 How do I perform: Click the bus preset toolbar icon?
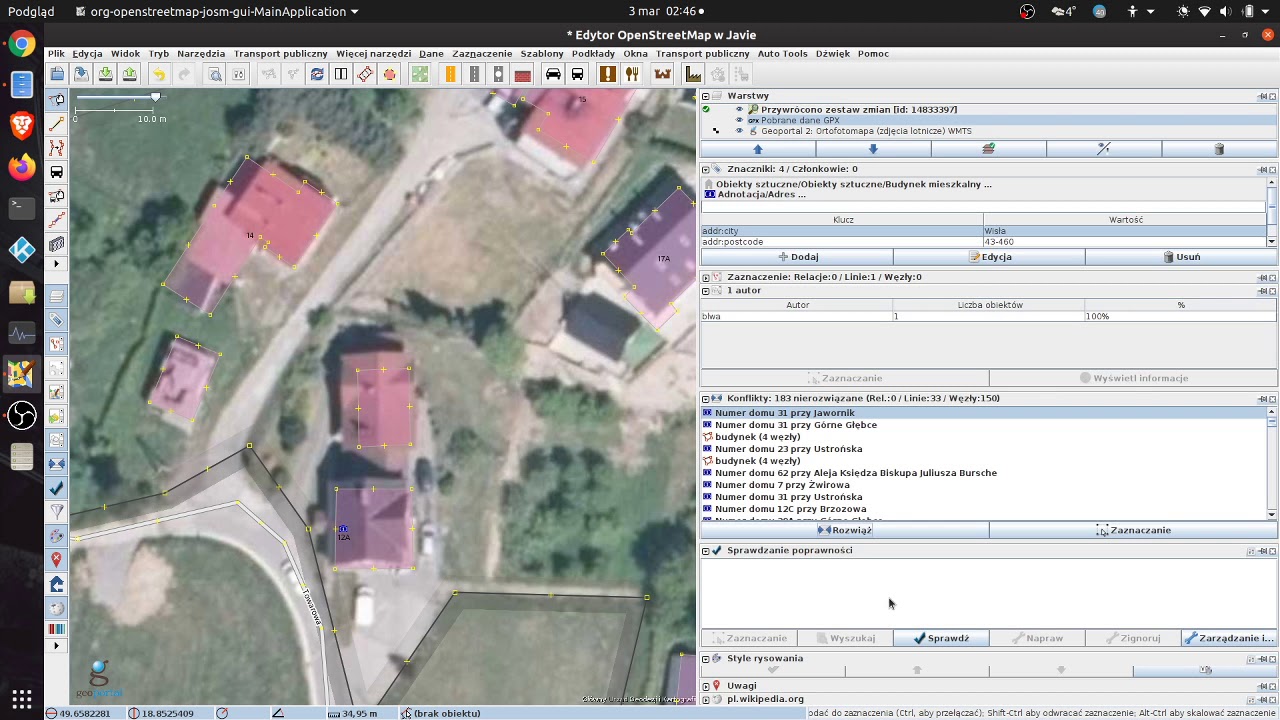(577, 74)
